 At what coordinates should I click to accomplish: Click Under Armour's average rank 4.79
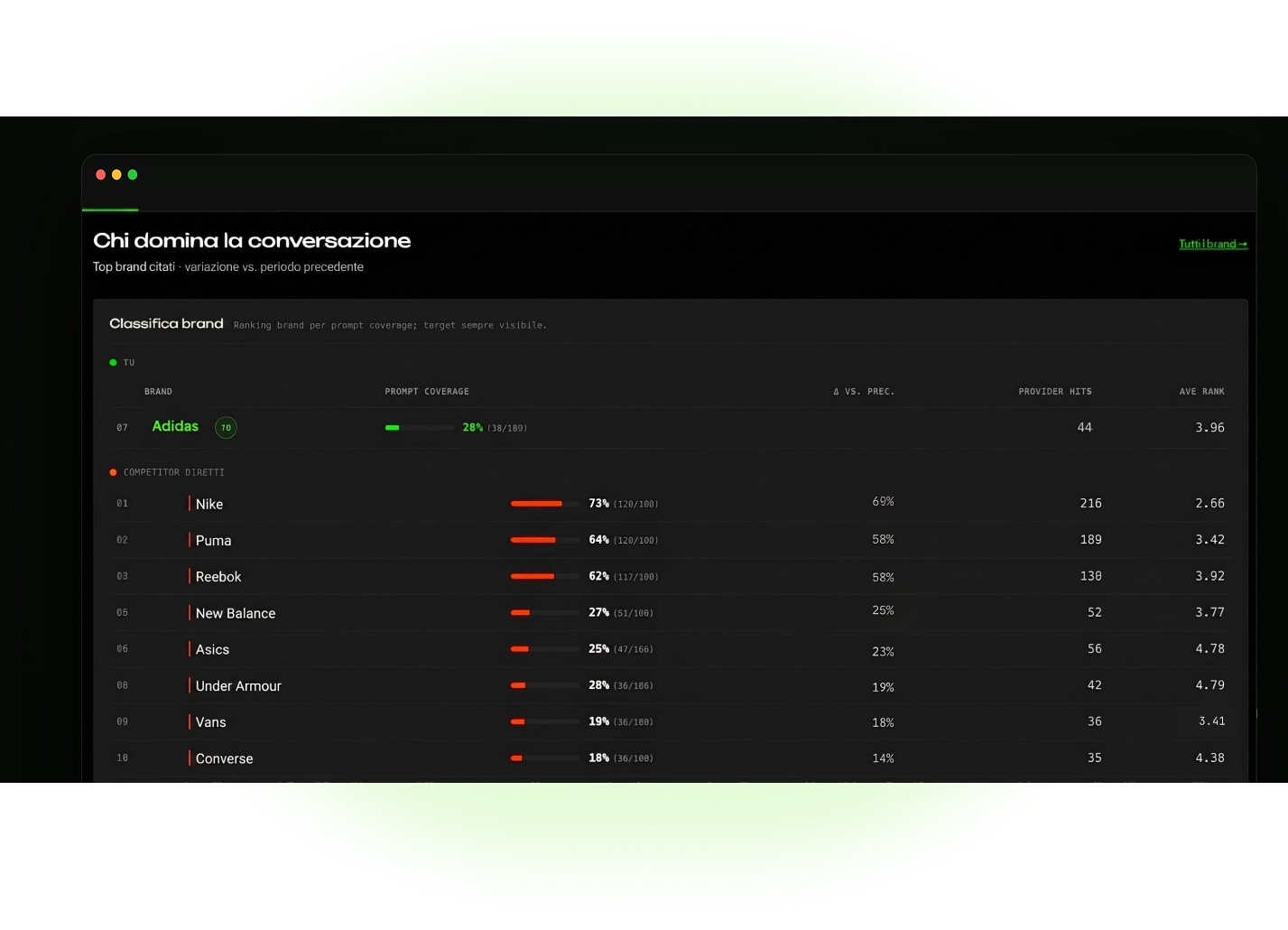coord(1209,685)
